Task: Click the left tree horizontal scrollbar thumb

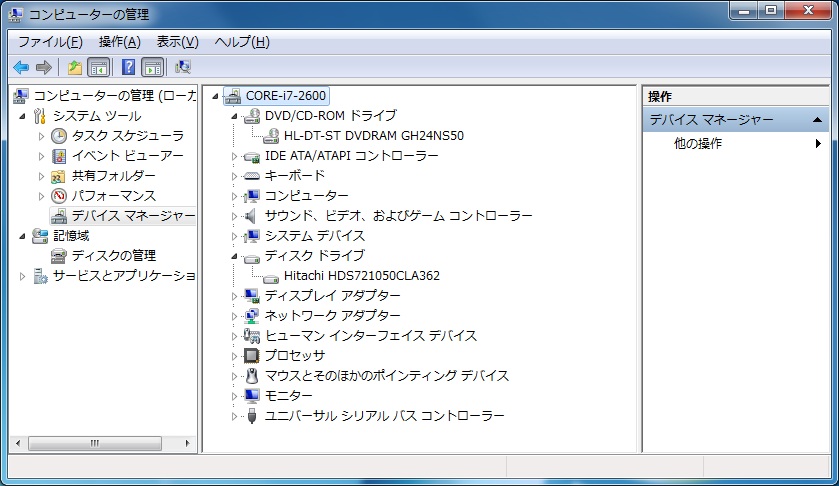Action: 95,443
